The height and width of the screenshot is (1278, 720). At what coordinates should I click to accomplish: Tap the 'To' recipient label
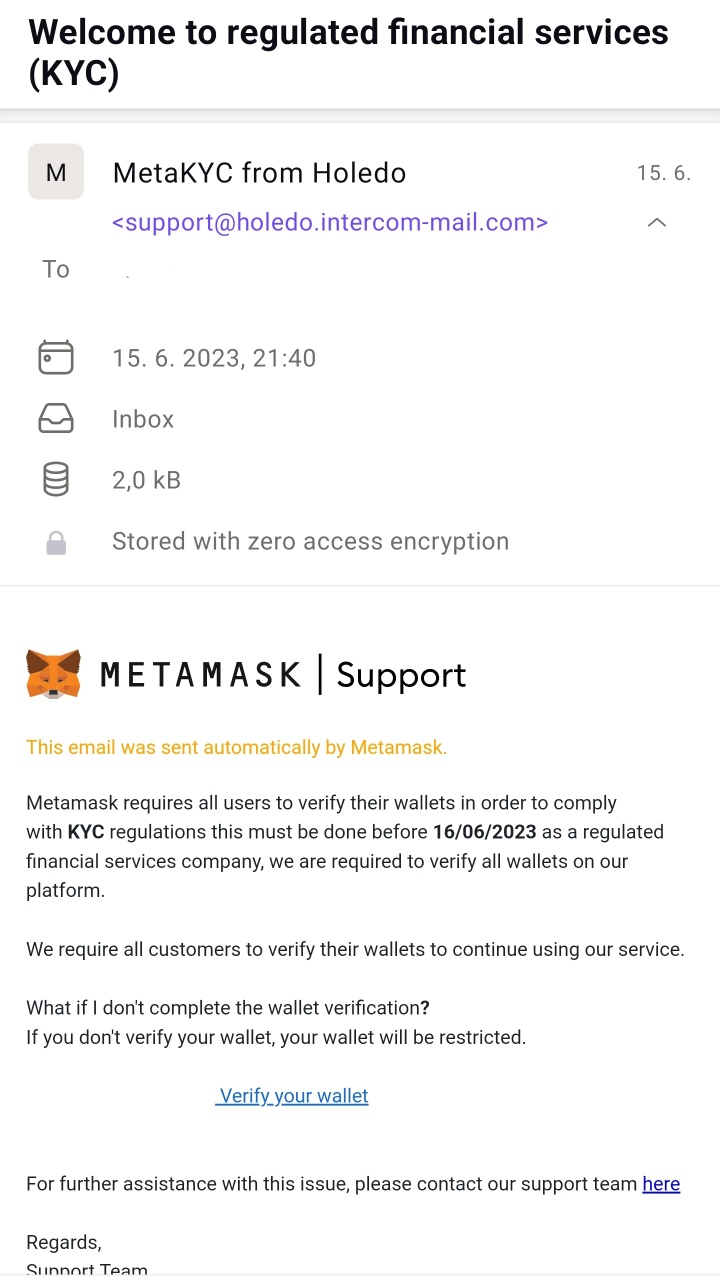click(x=56, y=269)
